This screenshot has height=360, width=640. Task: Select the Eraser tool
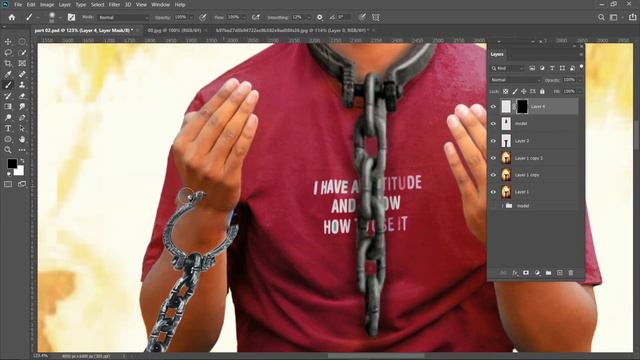(22, 96)
